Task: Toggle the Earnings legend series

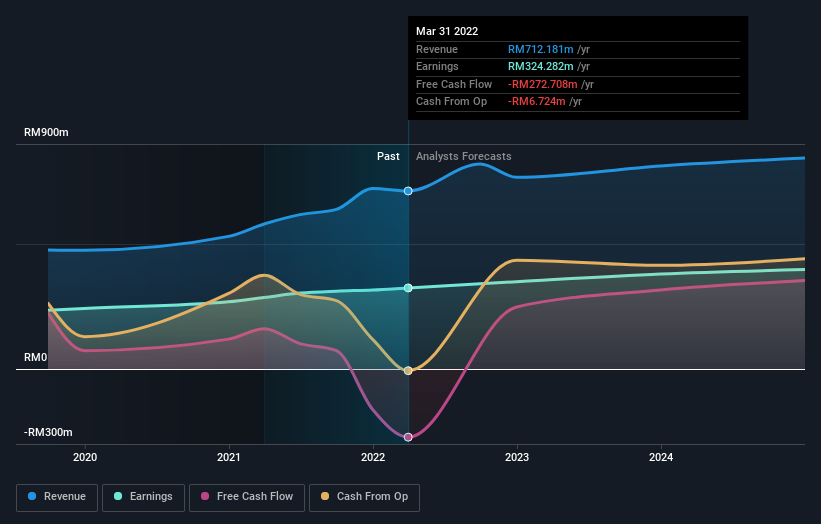Action: 143,497
